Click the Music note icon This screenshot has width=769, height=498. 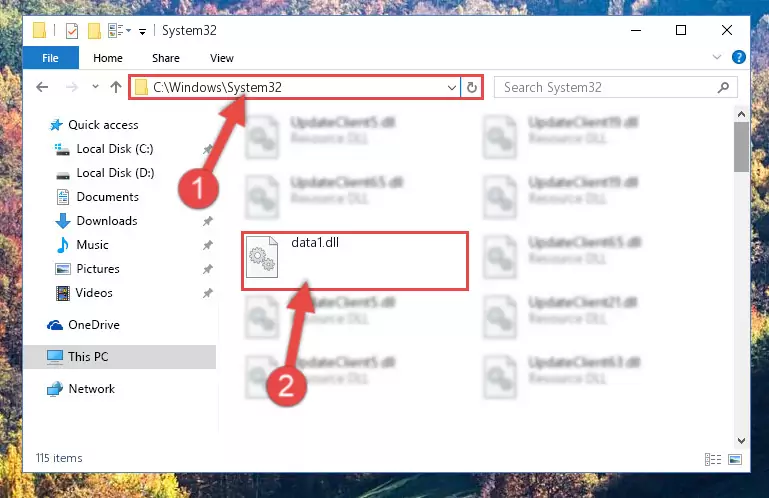pyautogui.click(x=63, y=245)
